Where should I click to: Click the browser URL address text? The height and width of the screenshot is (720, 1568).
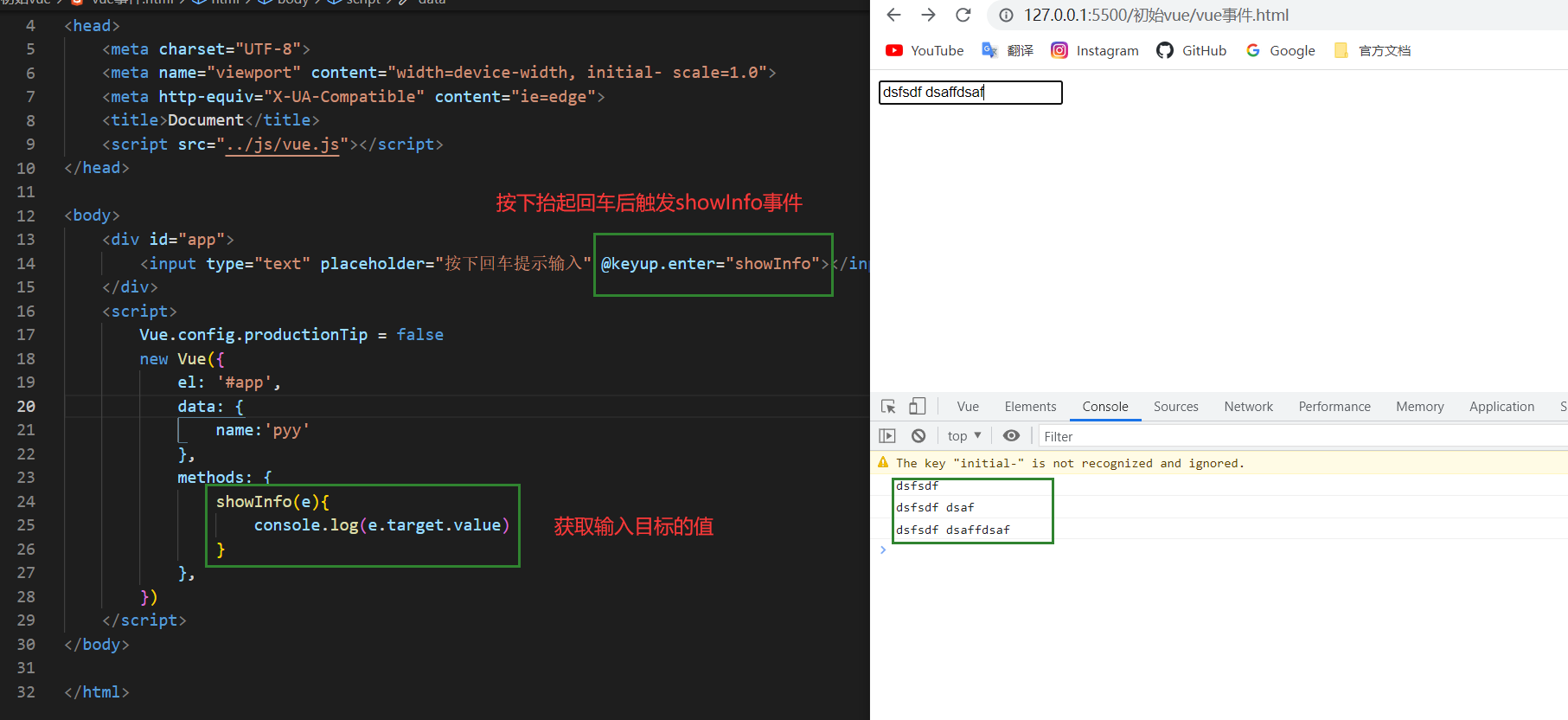(x=1156, y=15)
